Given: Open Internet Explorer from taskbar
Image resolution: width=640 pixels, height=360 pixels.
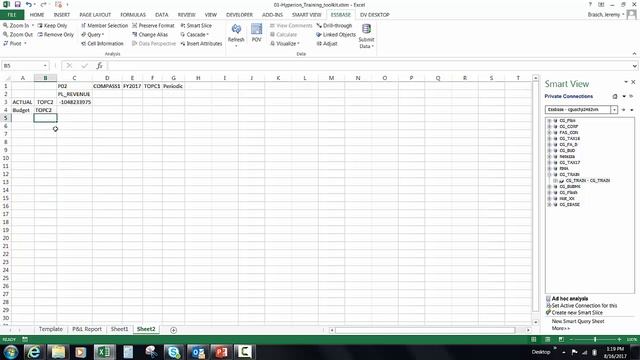Looking at the screenshot, I should pyautogui.click(x=34, y=352).
